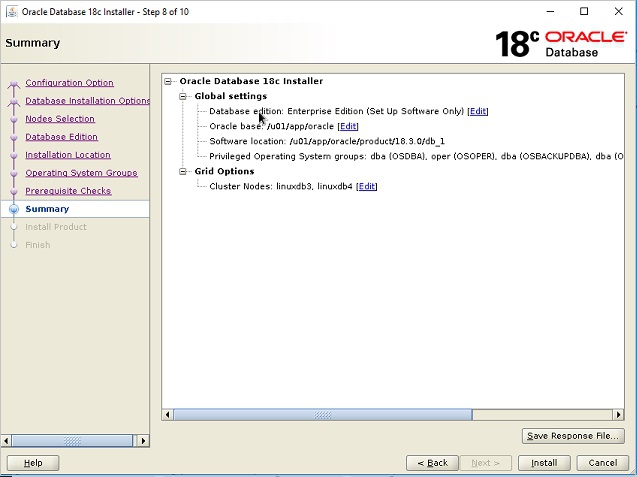
Task: Click the sidebar left scroll arrow
Action: pyautogui.click(x=6, y=441)
